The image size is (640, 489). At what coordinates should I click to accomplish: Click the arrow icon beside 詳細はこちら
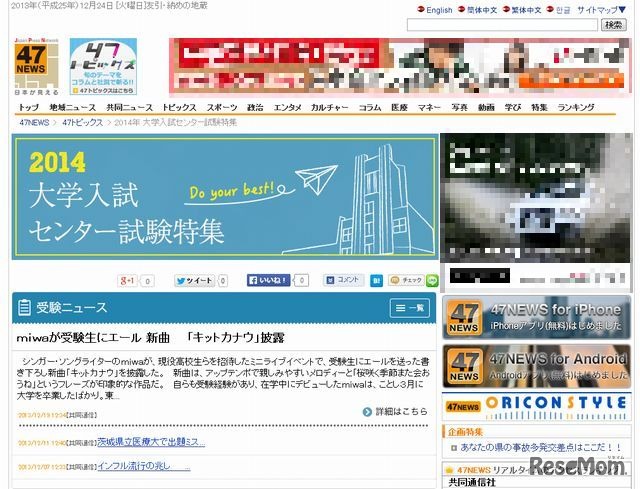367,412
